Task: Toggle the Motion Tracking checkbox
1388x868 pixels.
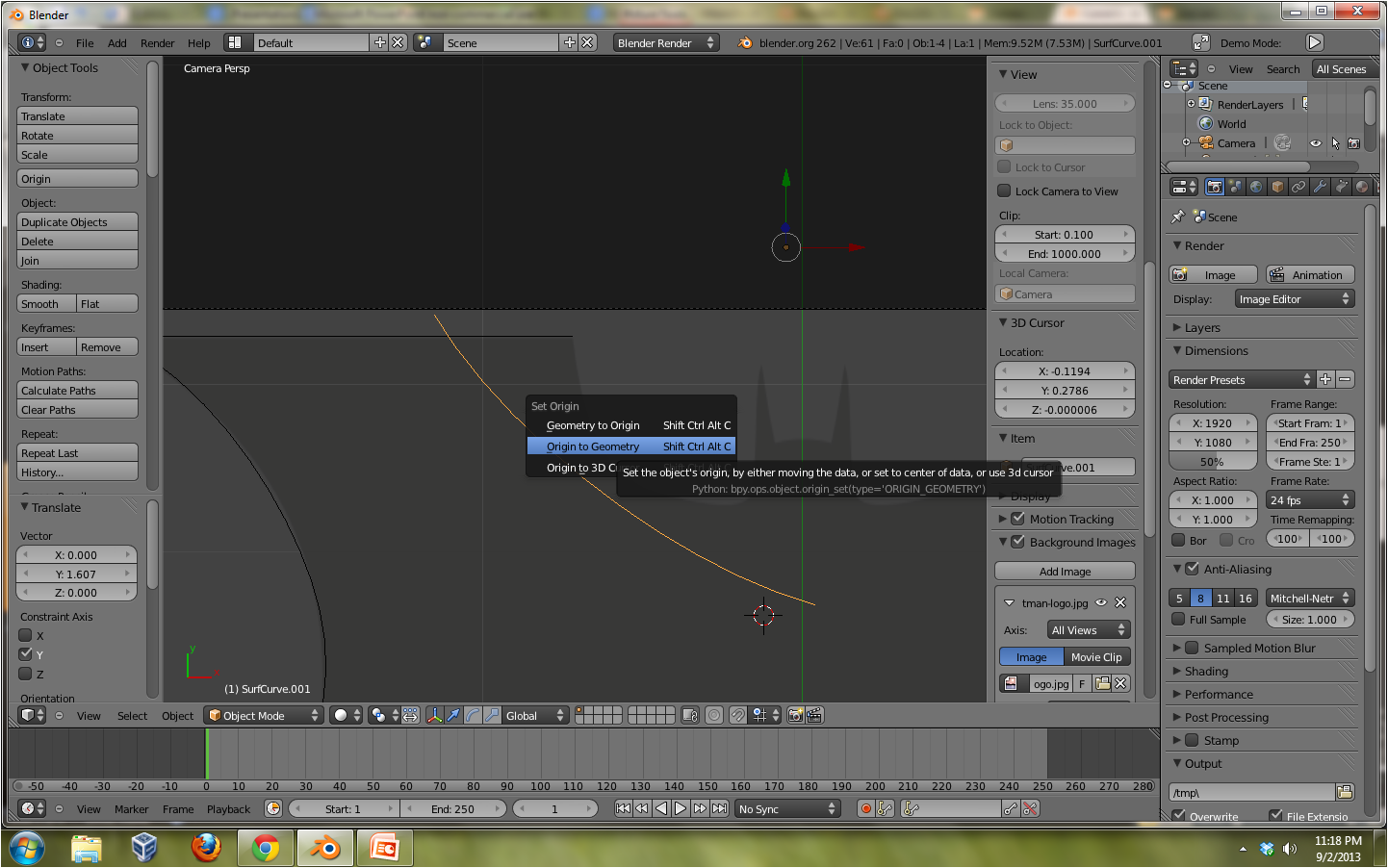Action: (1017, 519)
